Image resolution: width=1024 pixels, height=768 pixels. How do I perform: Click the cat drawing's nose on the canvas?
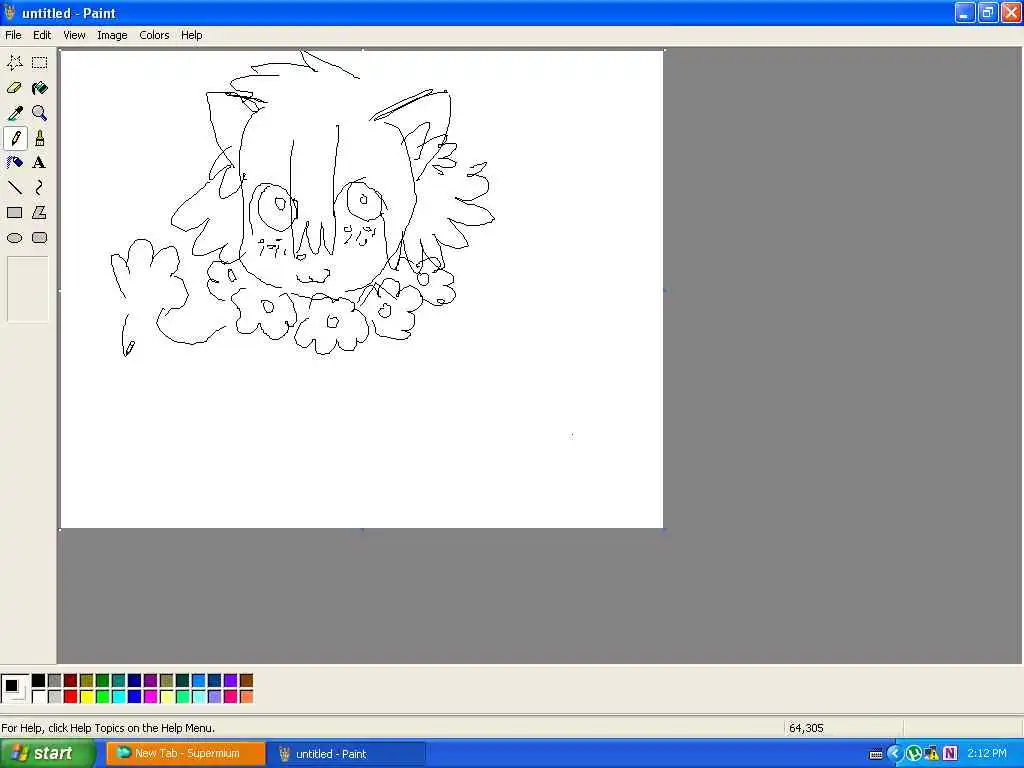[300, 257]
